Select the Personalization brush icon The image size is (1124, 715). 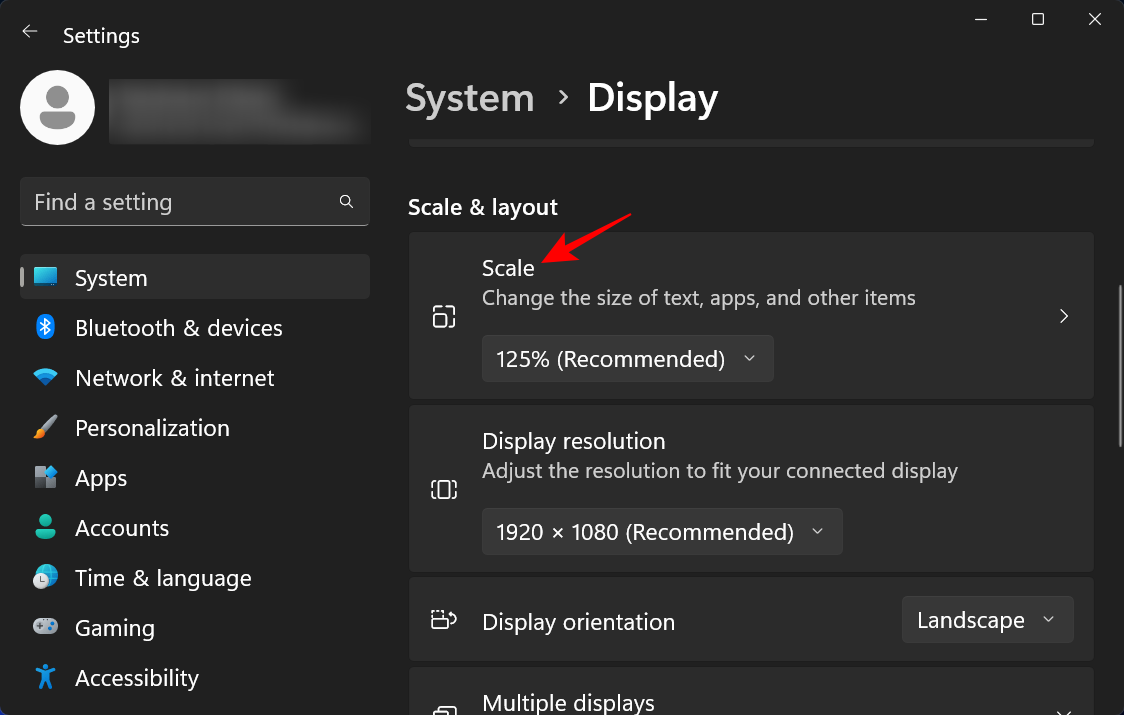[x=45, y=427]
